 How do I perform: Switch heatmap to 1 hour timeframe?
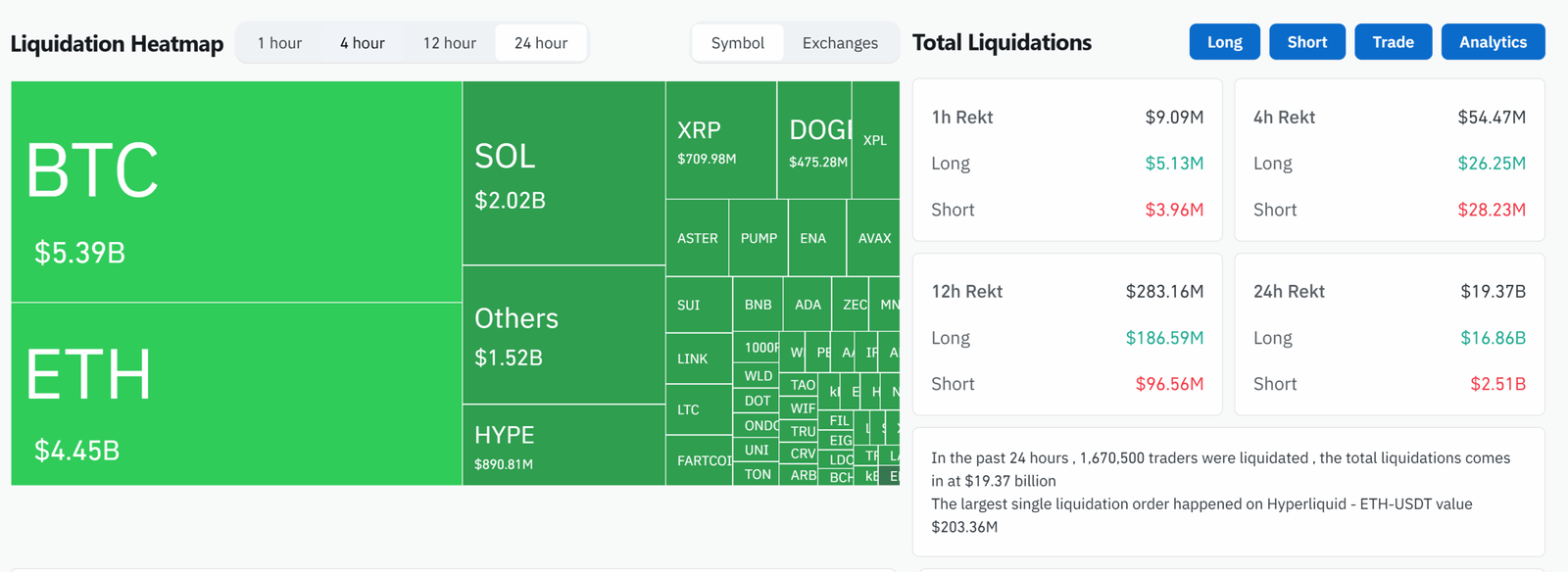[x=277, y=42]
